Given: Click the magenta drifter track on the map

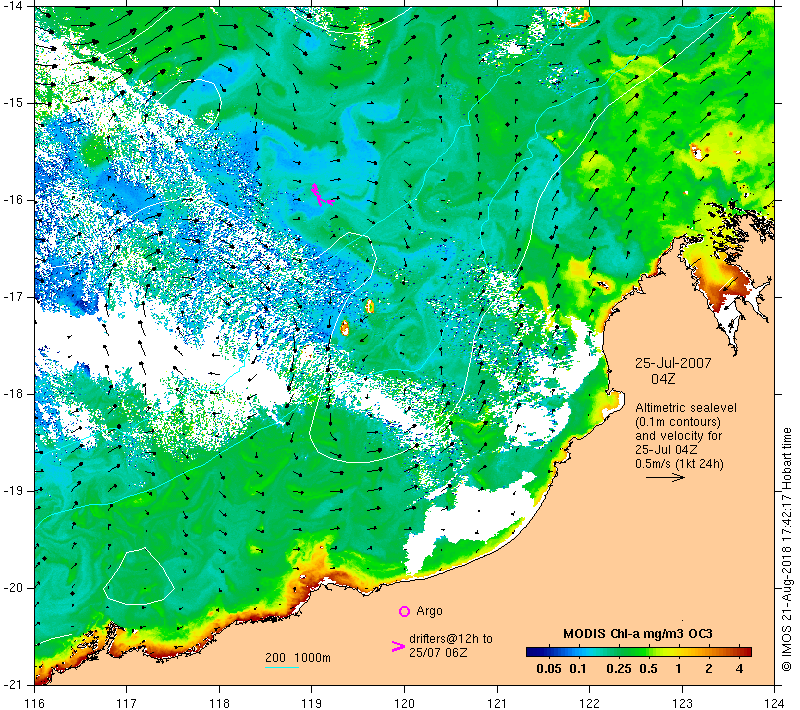Looking at the screenshot, I should click(321, 195).
